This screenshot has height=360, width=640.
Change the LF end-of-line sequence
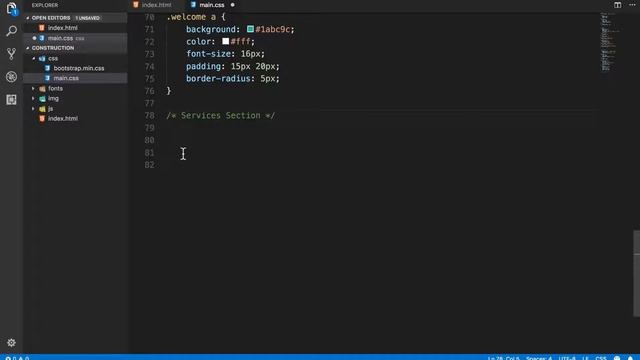click(585, 358)
